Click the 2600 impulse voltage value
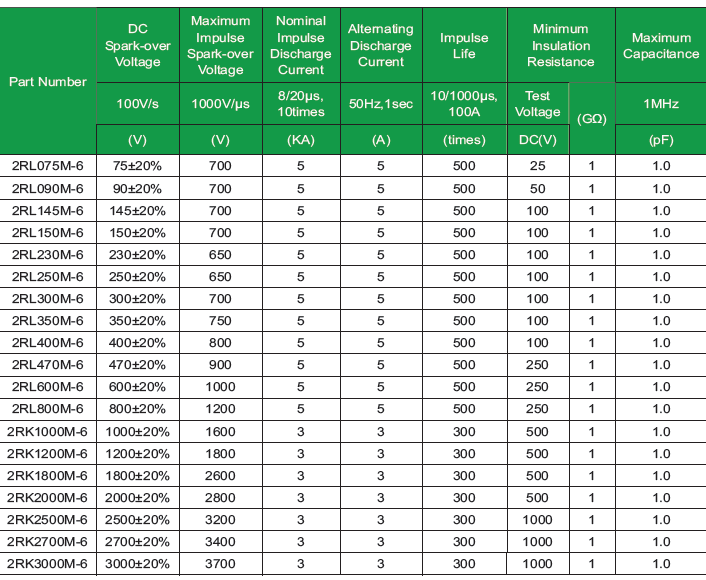 (220, 476)
